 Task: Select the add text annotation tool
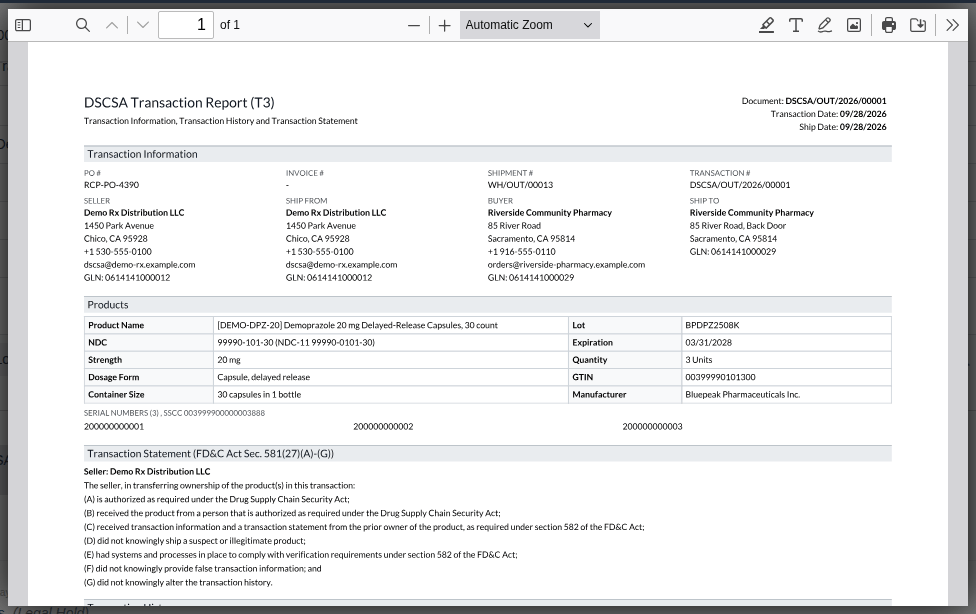click(795, 25)
